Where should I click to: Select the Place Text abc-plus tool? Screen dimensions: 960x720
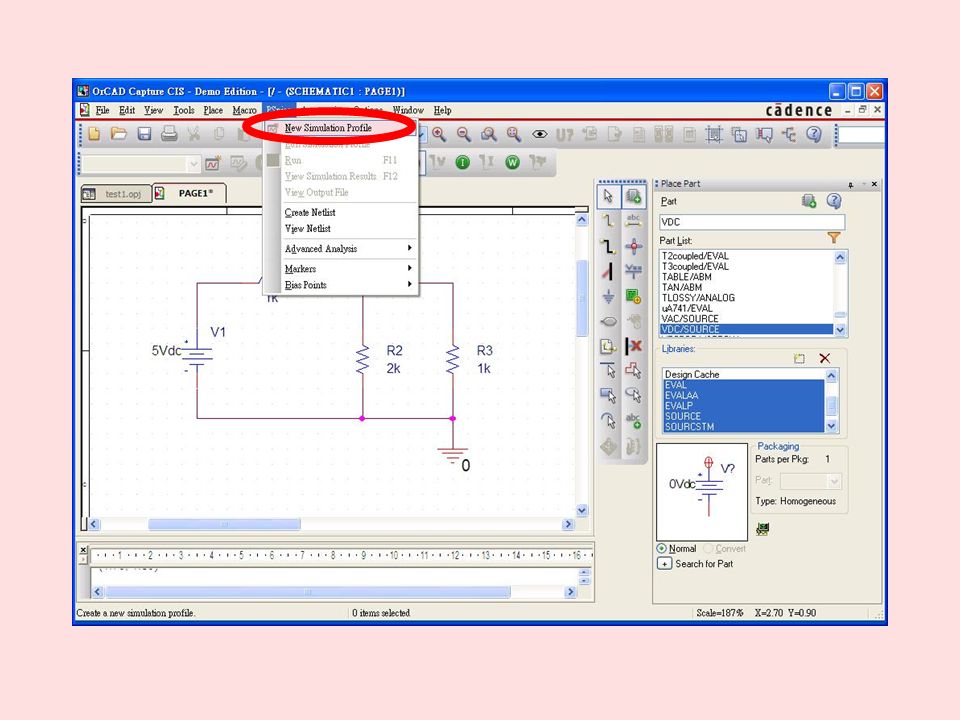[x=633, y=421]
